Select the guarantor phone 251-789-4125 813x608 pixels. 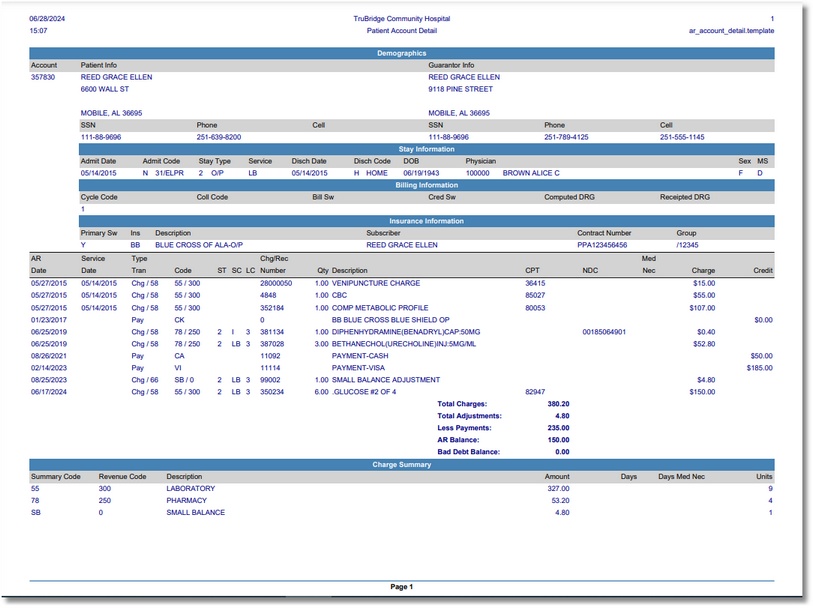566,137
